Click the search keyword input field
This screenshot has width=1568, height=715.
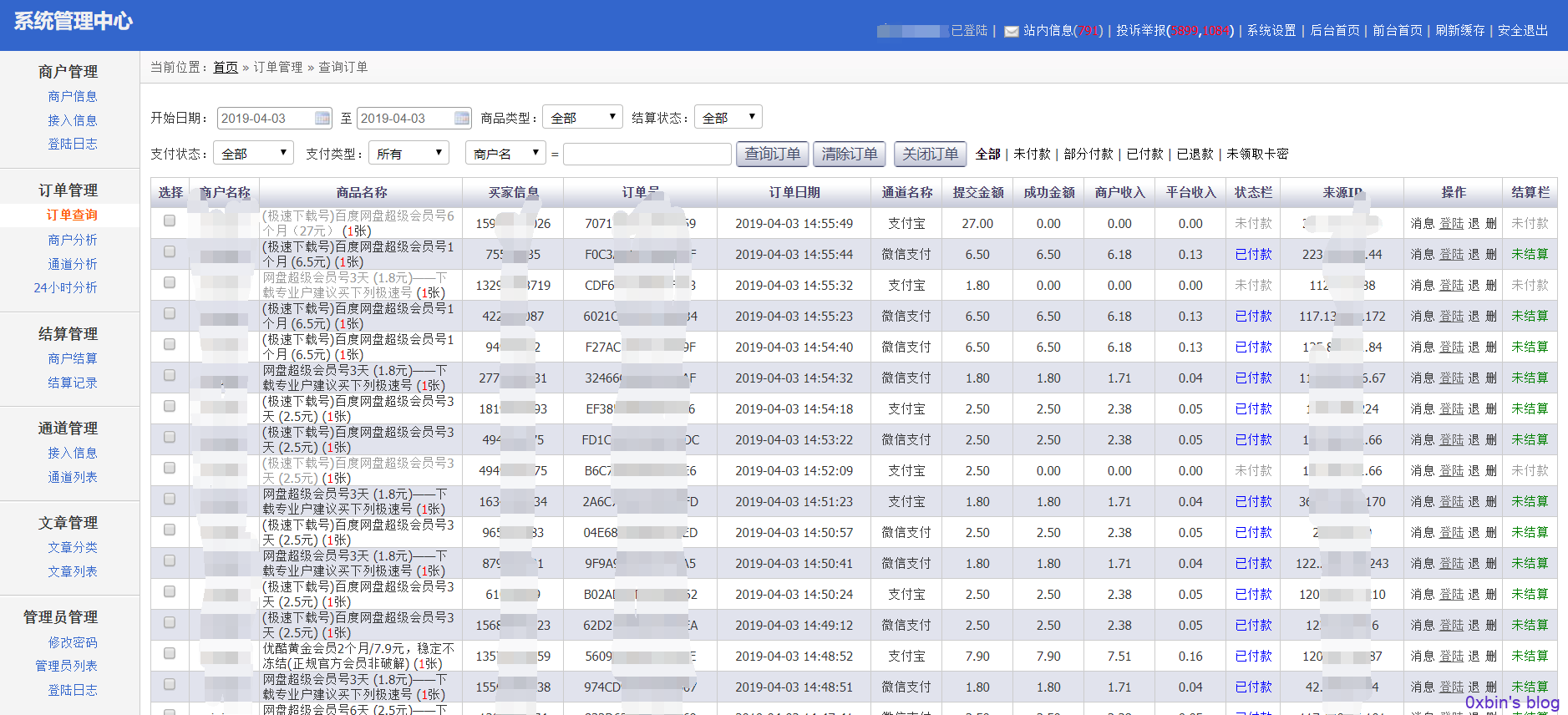[647, 154]
